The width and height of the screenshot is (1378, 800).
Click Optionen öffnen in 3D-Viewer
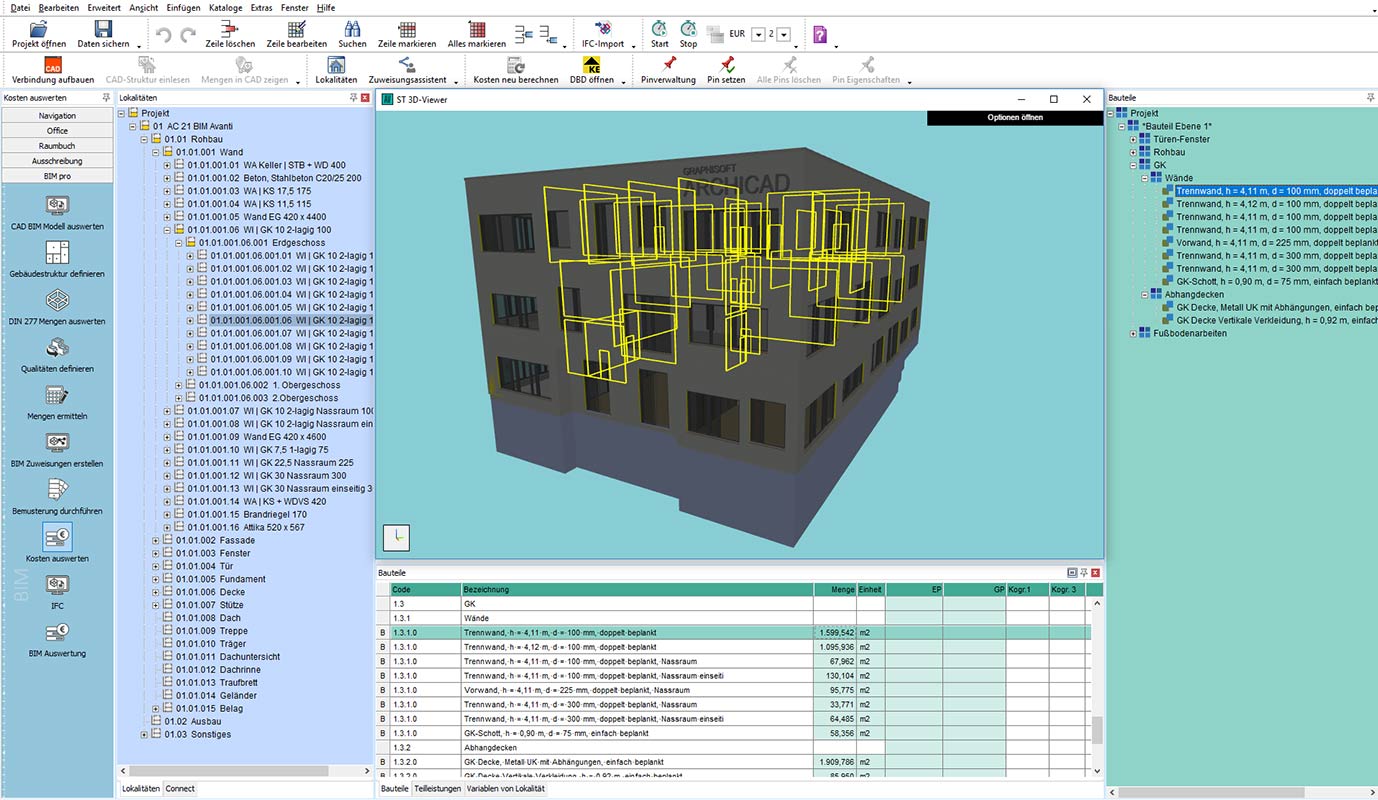[1015, 118]
